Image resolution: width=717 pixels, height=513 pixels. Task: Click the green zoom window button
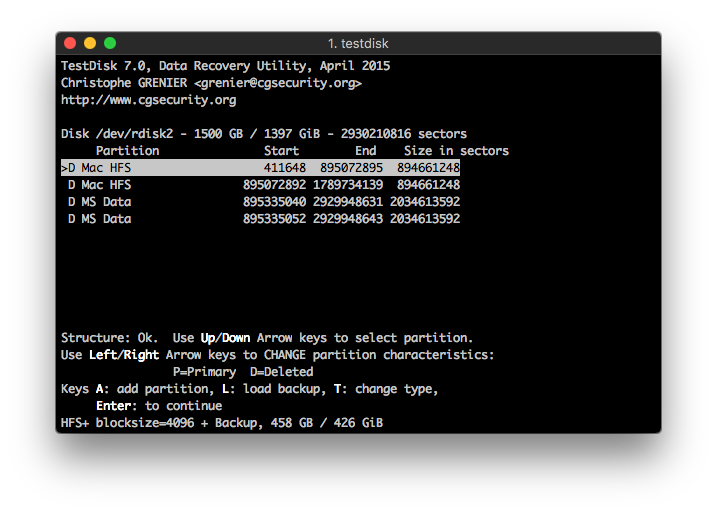click(110, 43)
